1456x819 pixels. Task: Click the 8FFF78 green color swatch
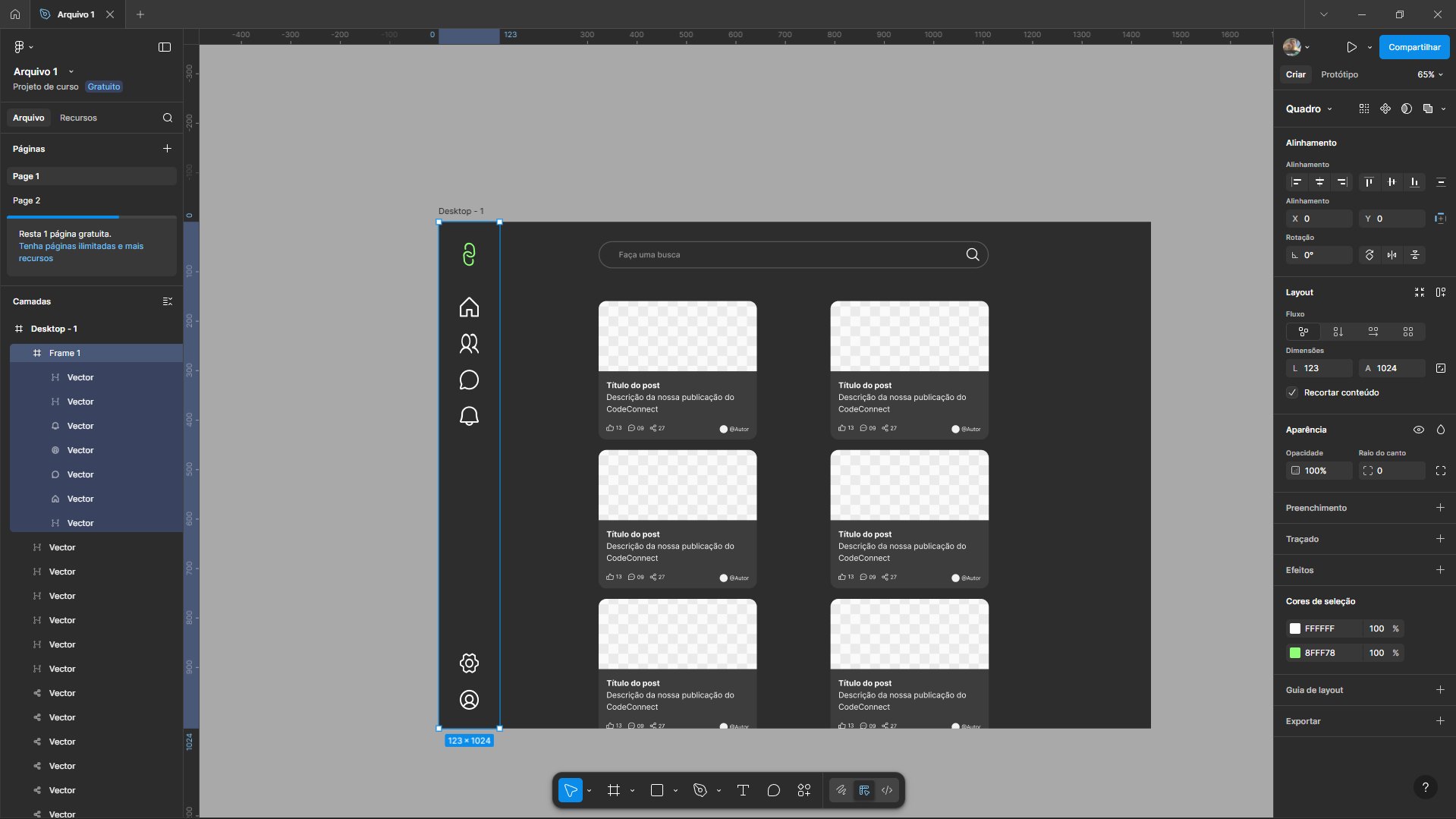pos(1295,653)
